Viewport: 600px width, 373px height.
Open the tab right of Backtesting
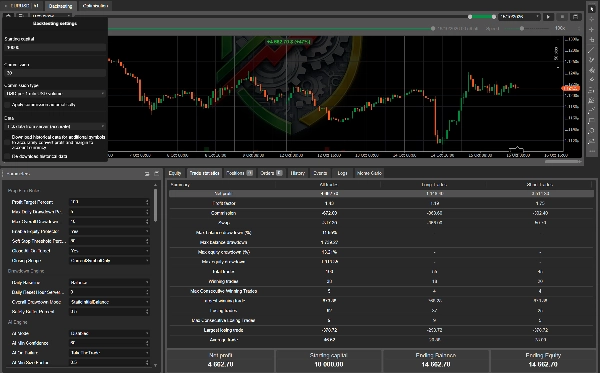pos(95,6)
